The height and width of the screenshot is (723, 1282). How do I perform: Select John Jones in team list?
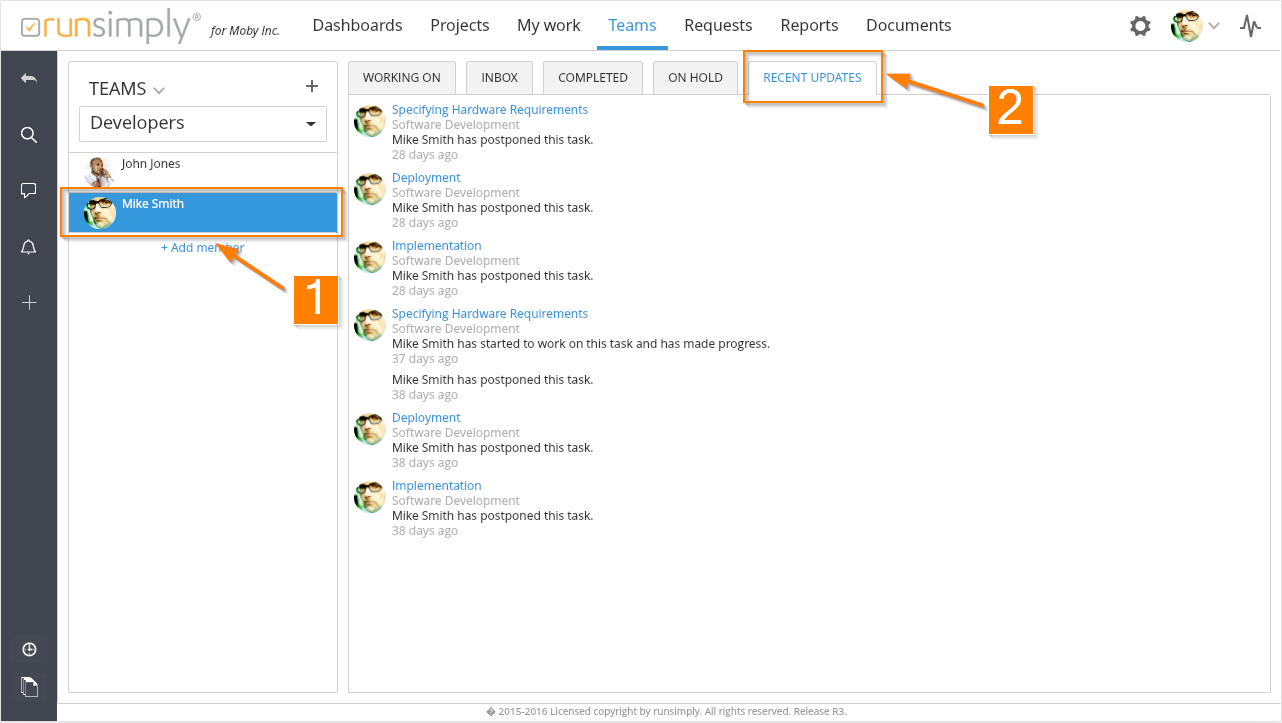[x=151, y=164]
